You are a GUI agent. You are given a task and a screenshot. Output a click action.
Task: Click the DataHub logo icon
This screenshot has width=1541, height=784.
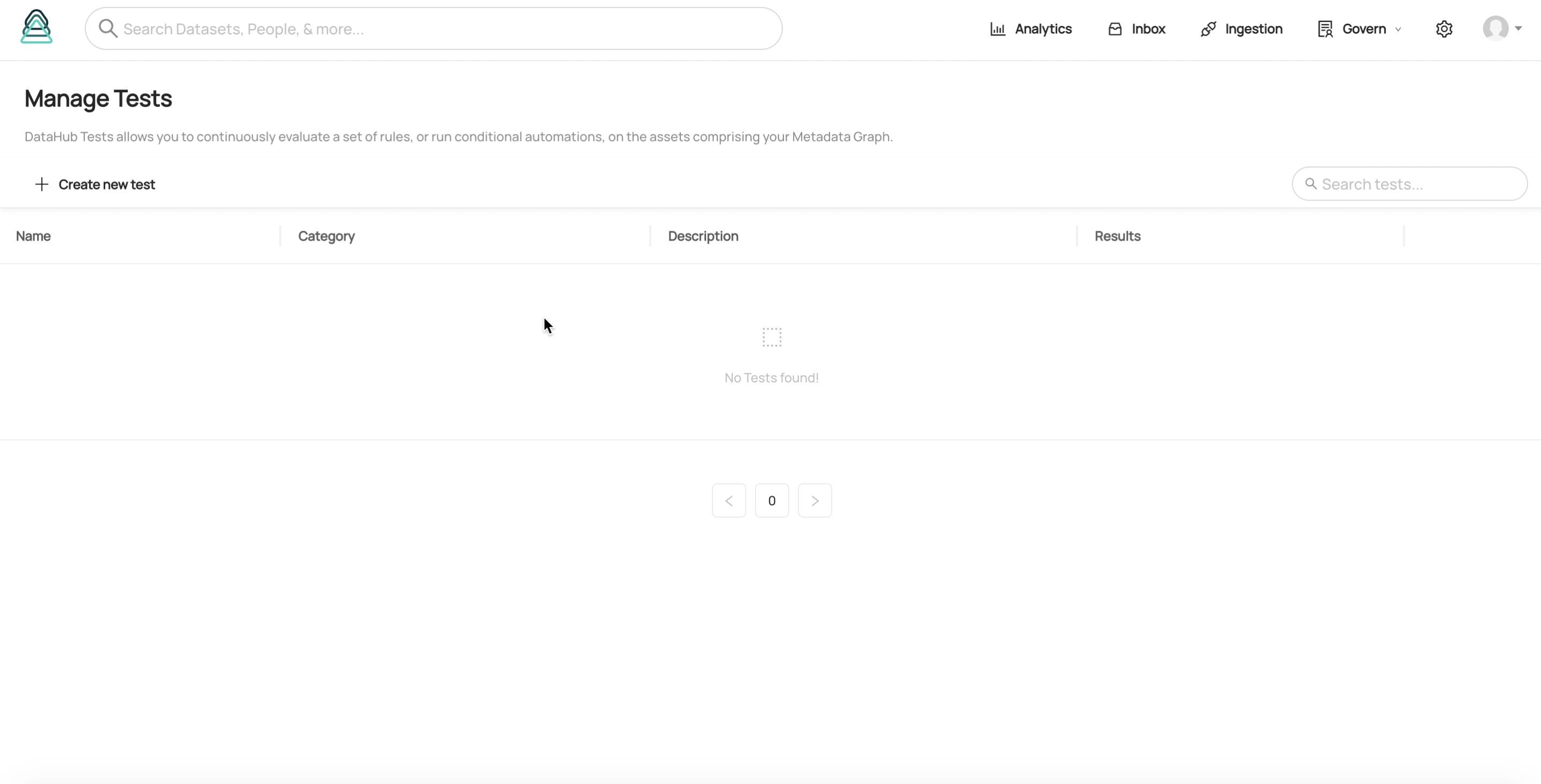[36, 27]
